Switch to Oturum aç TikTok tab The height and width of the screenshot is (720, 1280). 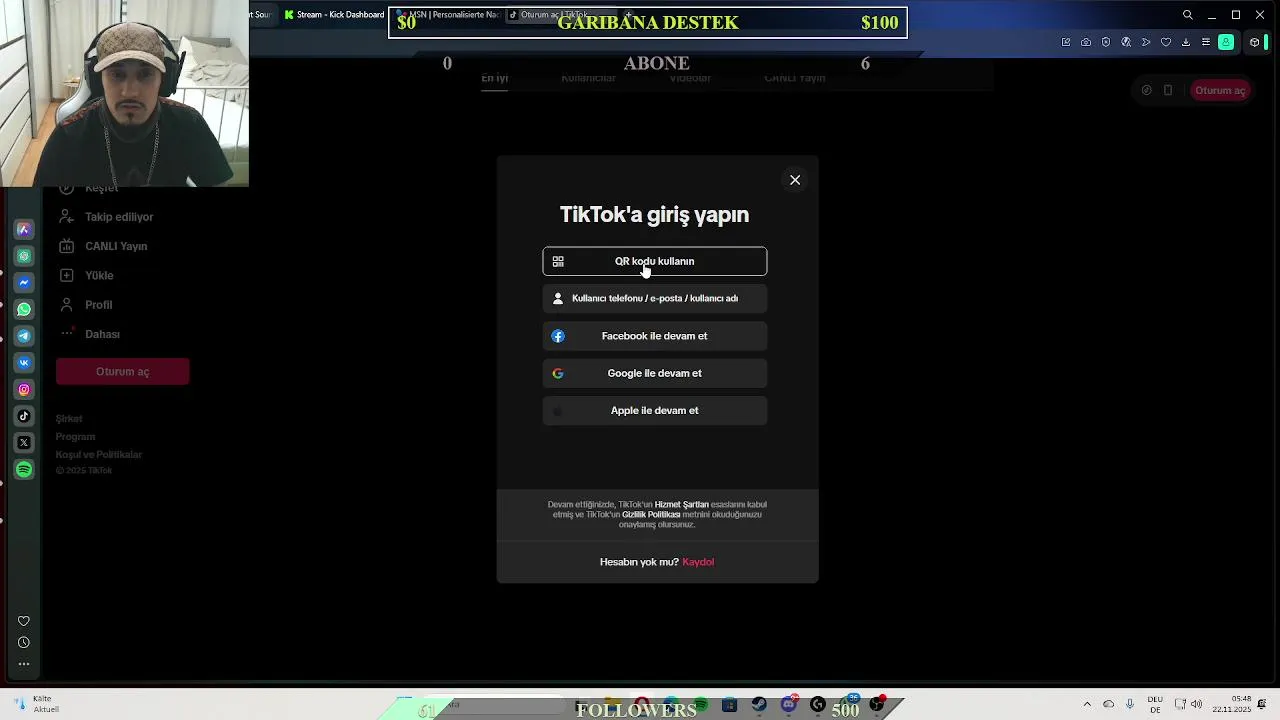(x=560, y=15)
